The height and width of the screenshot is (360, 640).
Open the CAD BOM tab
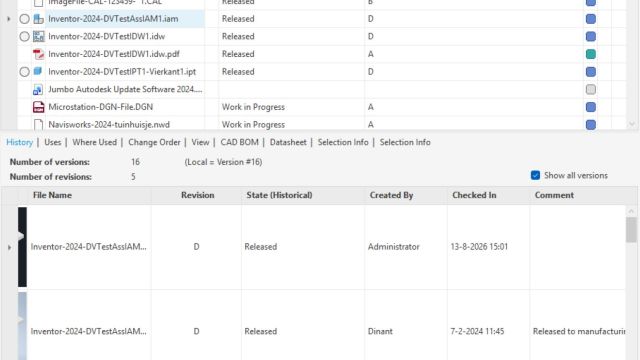pyautogui.click(x=240, y=142)
